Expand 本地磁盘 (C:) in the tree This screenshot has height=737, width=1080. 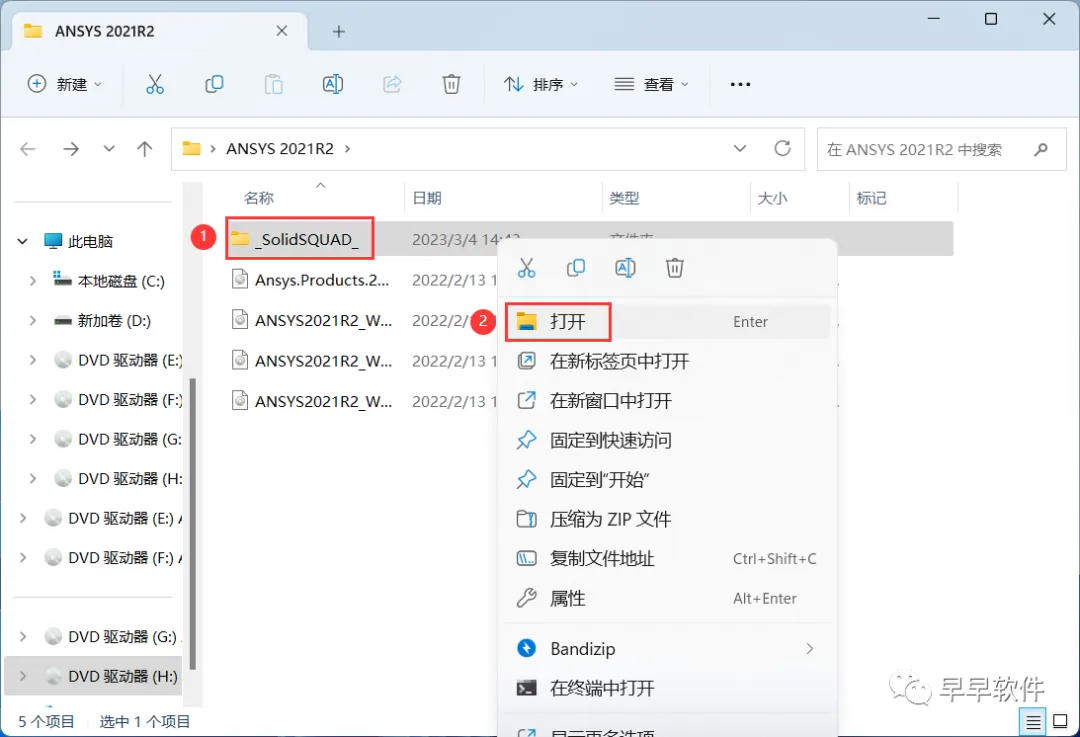[32, 281]
